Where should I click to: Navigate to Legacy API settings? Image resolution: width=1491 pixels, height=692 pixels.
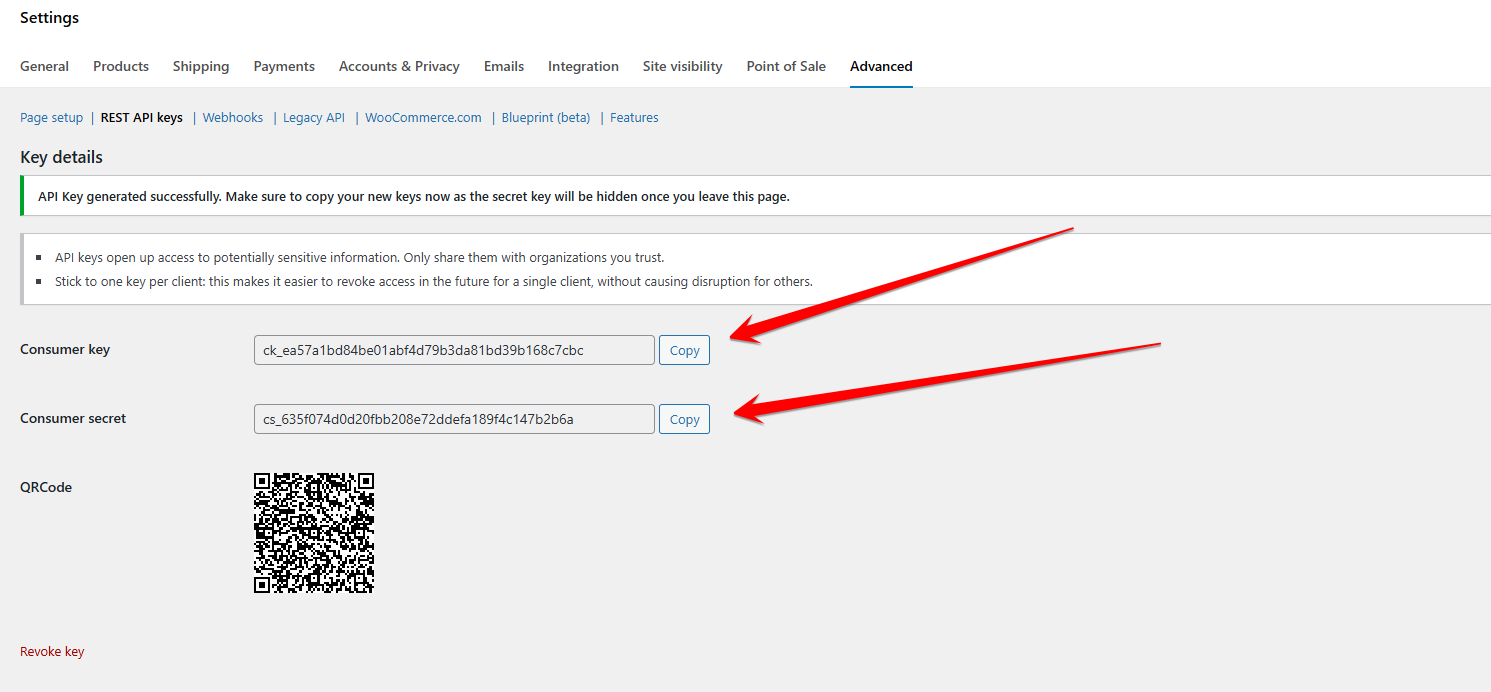point(313,117)
